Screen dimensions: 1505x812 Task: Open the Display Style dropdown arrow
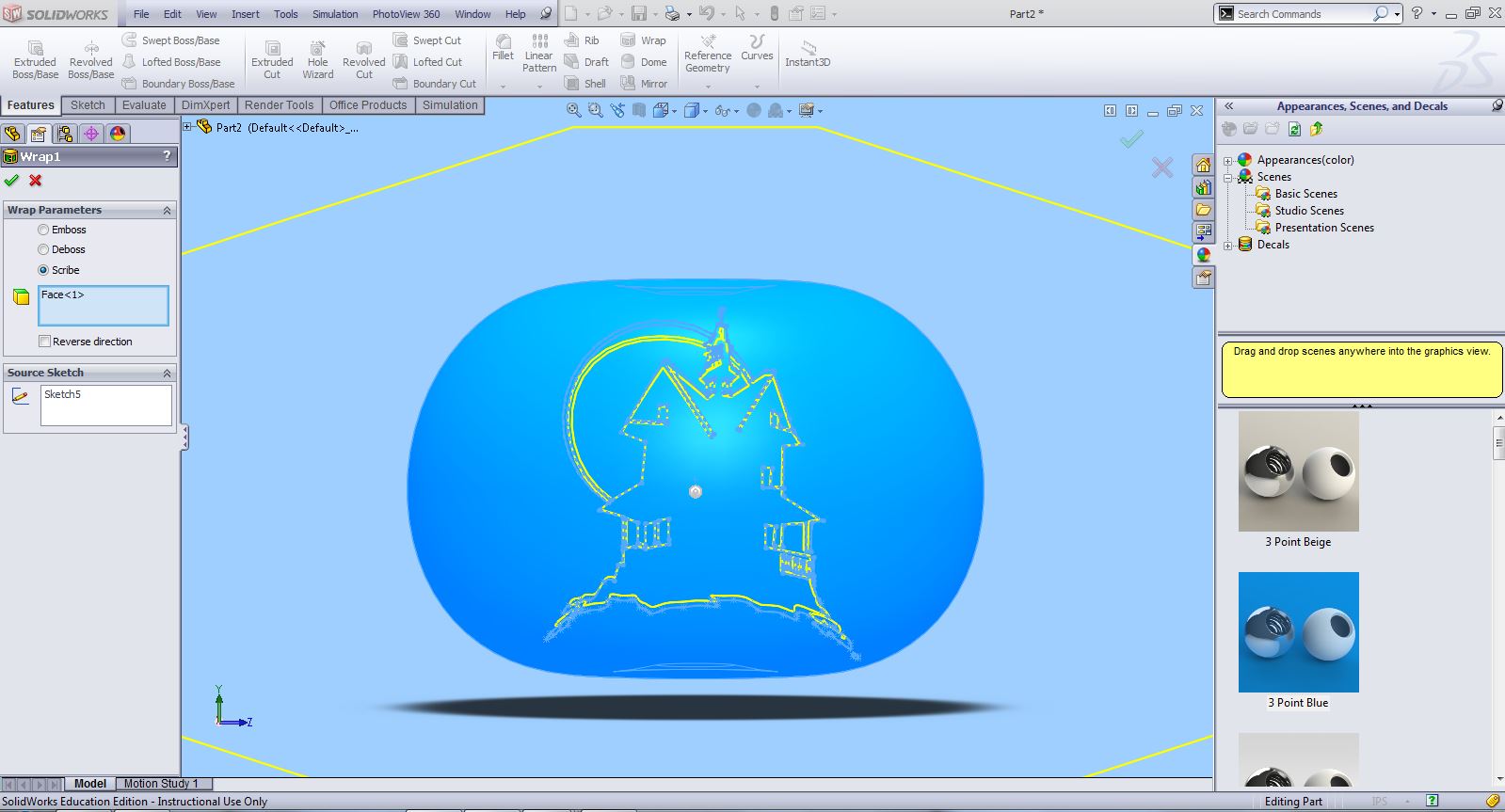point(705,111)
